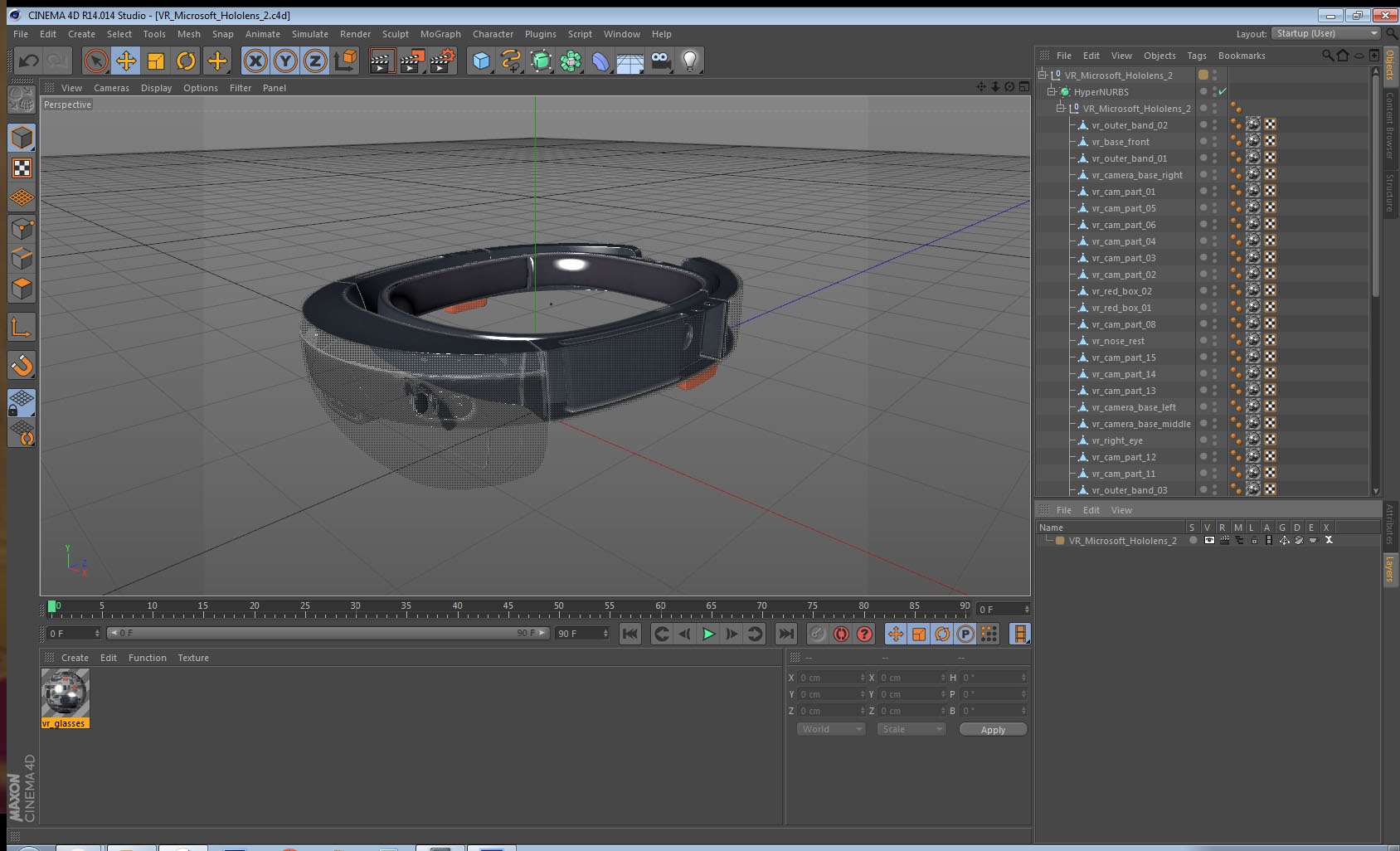Go to end of animation
Viewport: 1400px width, 851px height.
pyautogui.click(x=785, y=634)
